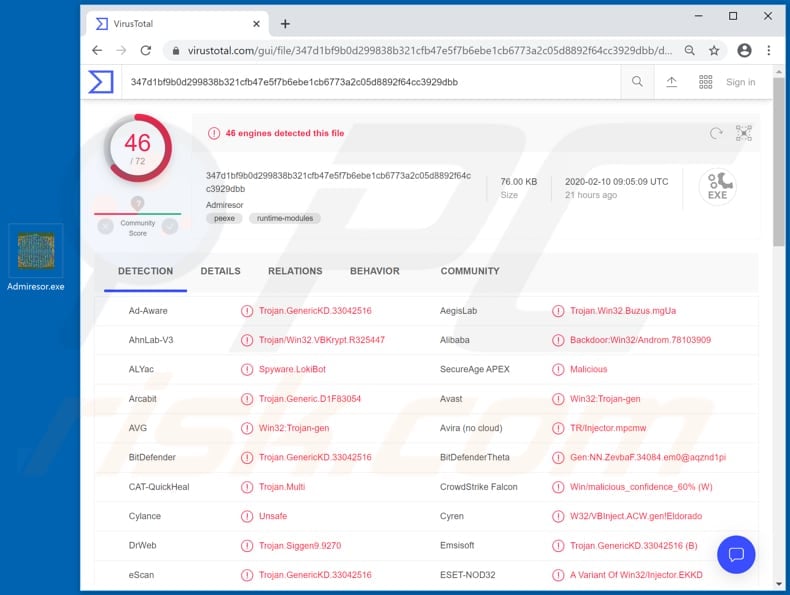Click browser Forward arrow
The width and height of the screenshot is (790, 595).
[121, 50]
